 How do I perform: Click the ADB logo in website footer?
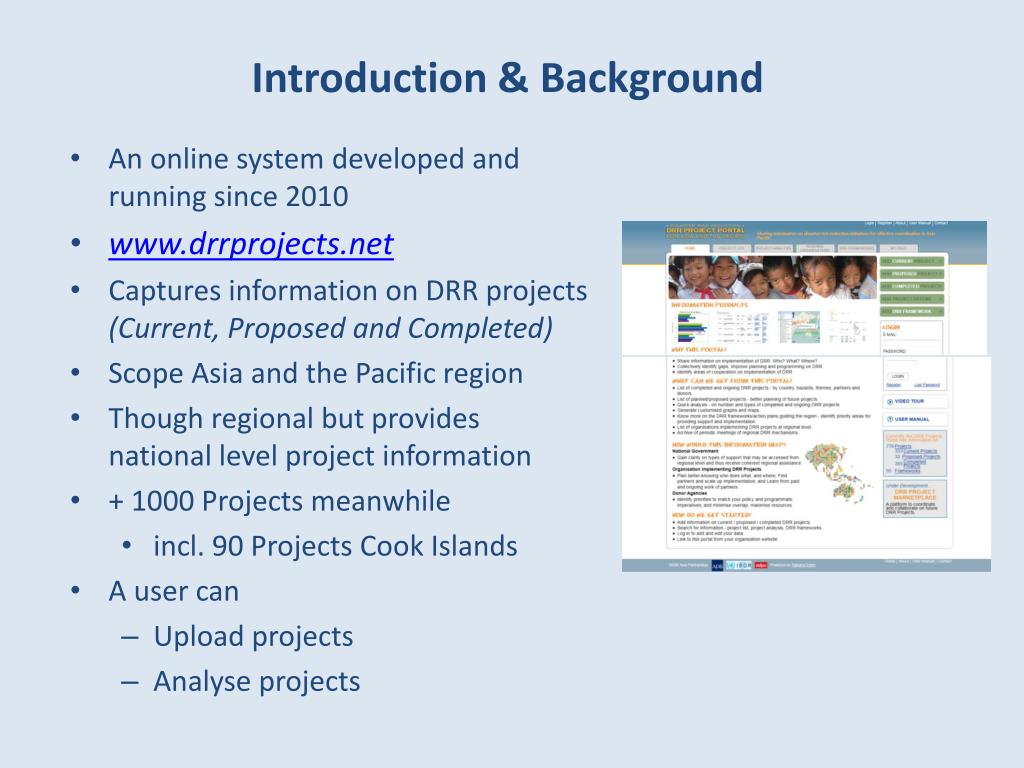point(717,566)
